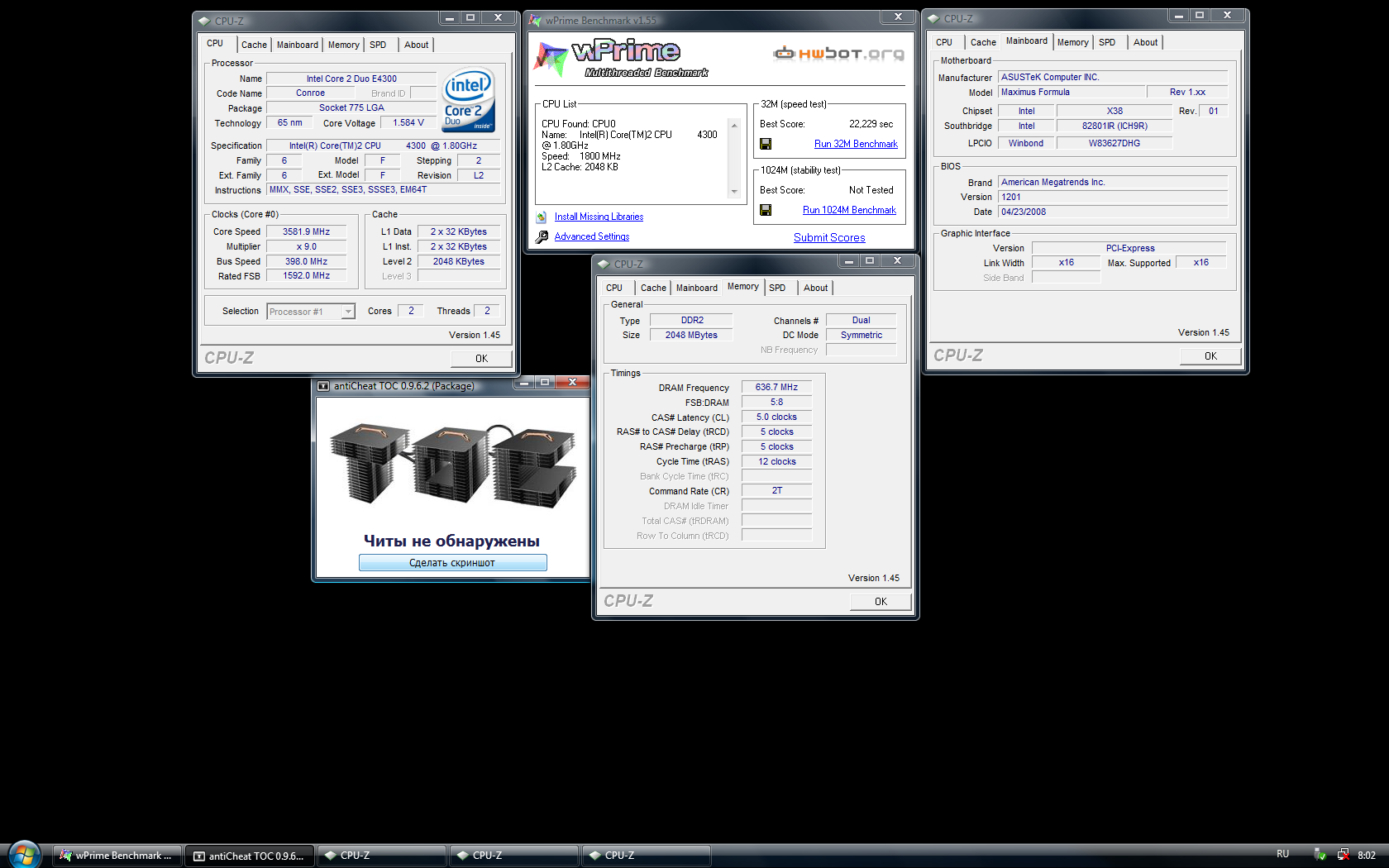Click the green shield tray icon
This screenshot has height=868, width=1389.
pos(1320,855)
